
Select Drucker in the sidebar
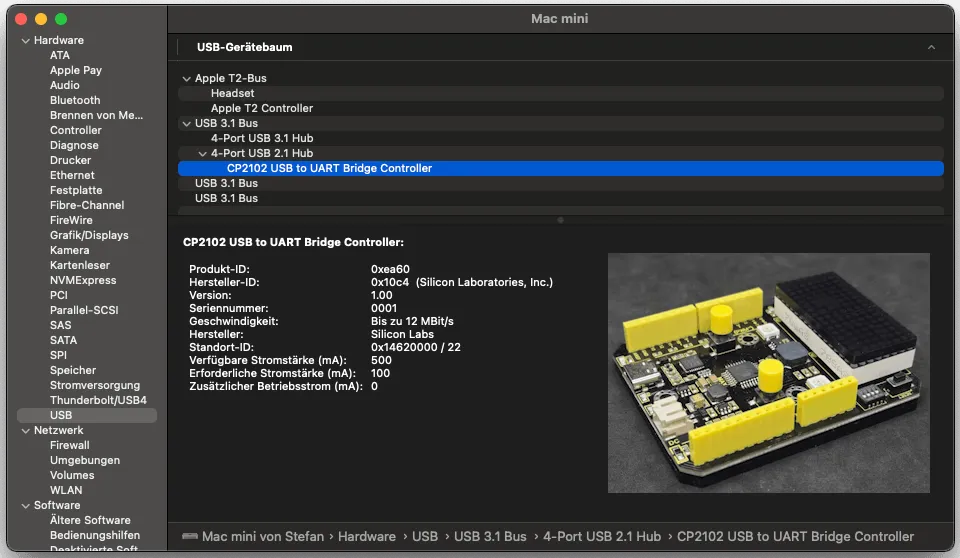tap(70, 160)
